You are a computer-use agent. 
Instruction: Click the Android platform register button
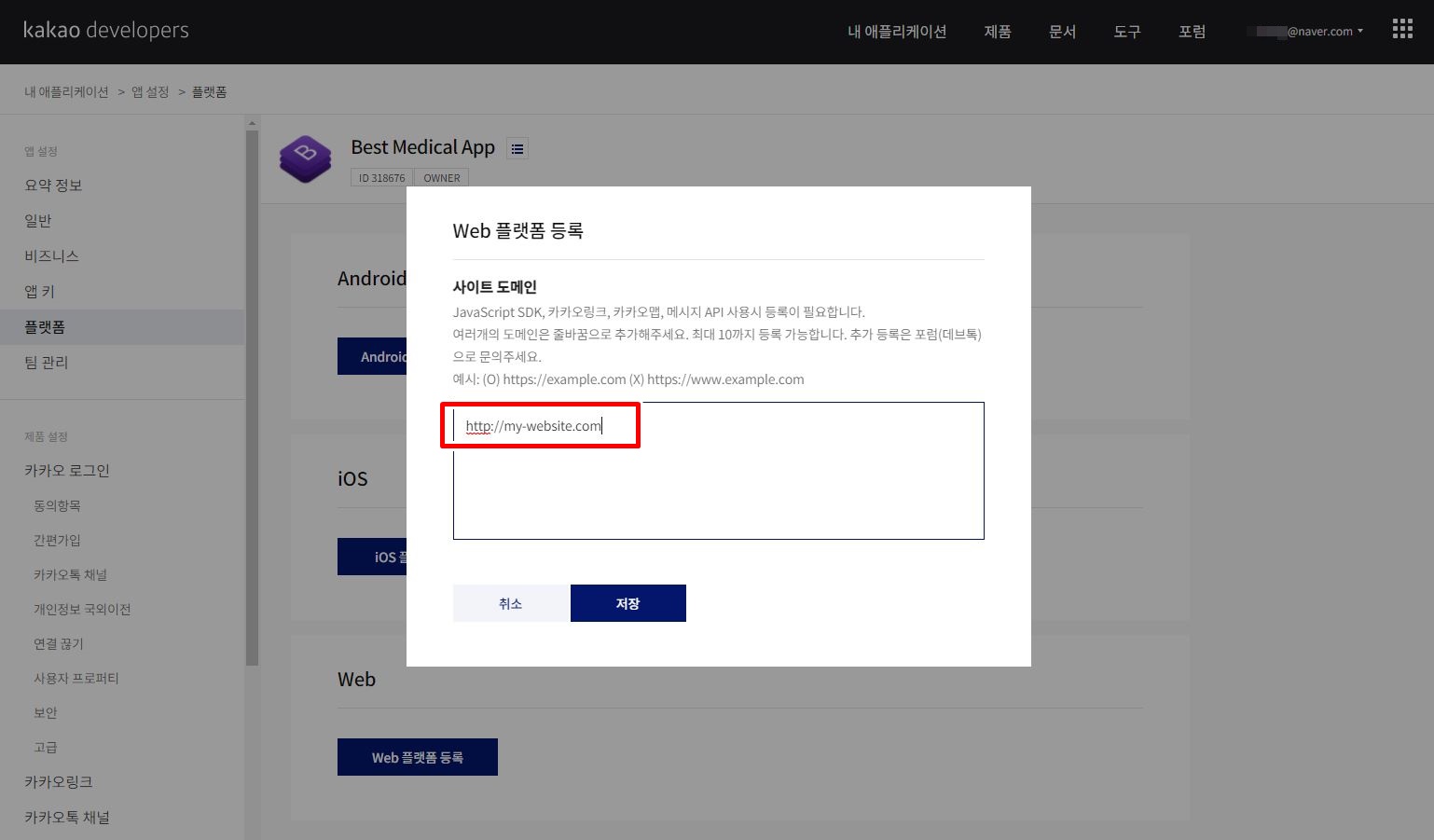point(372,356)
